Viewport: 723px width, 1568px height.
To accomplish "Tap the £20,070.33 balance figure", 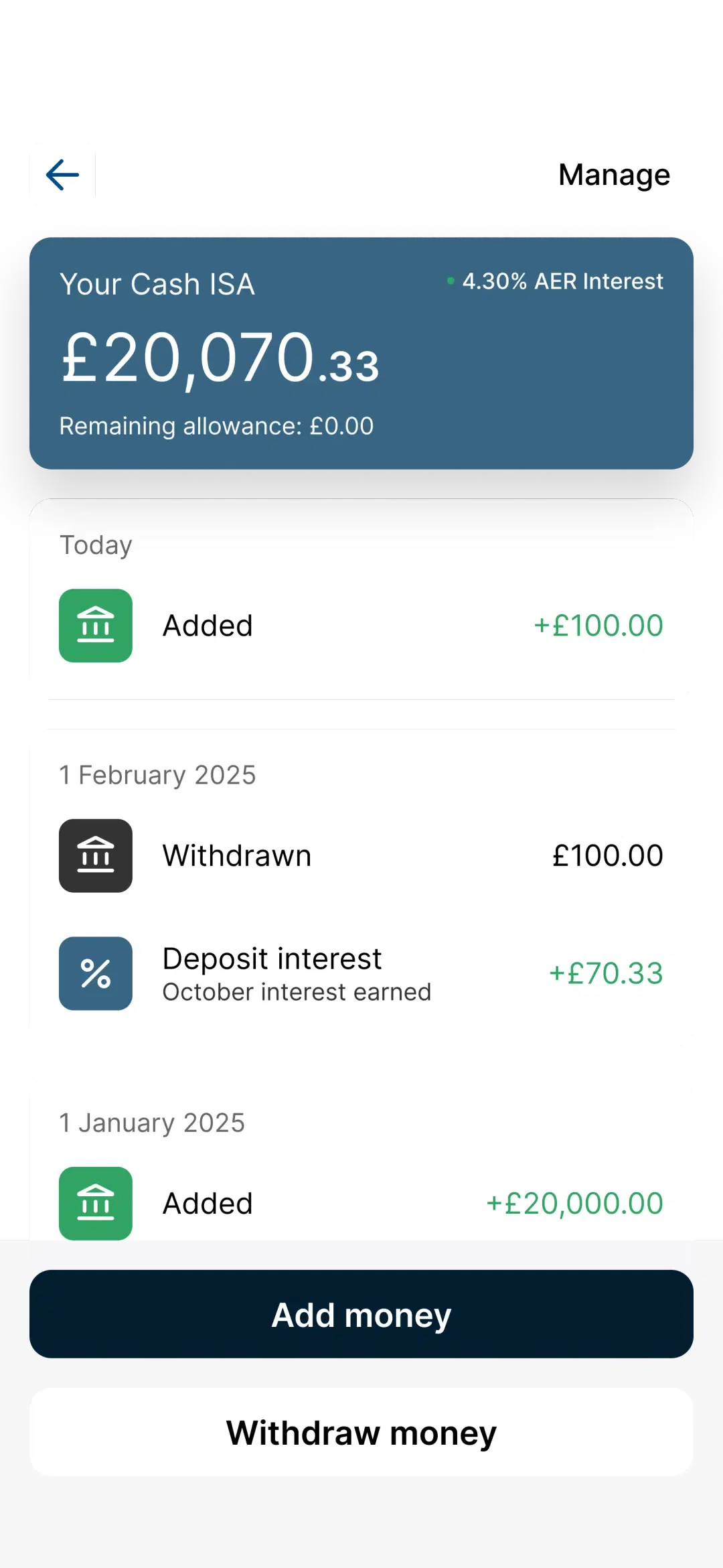I will pyautogui.click(x=220, y=358).
